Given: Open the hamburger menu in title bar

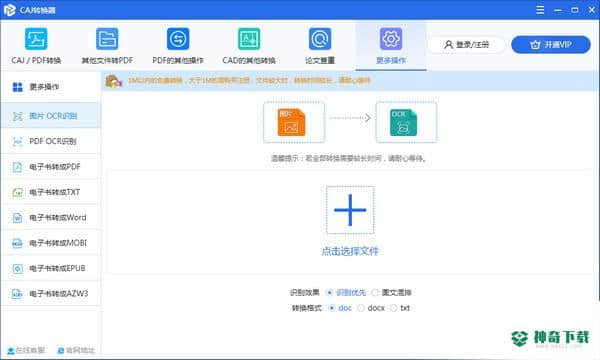Looking at the screenshot, I should tap(540, 10).
